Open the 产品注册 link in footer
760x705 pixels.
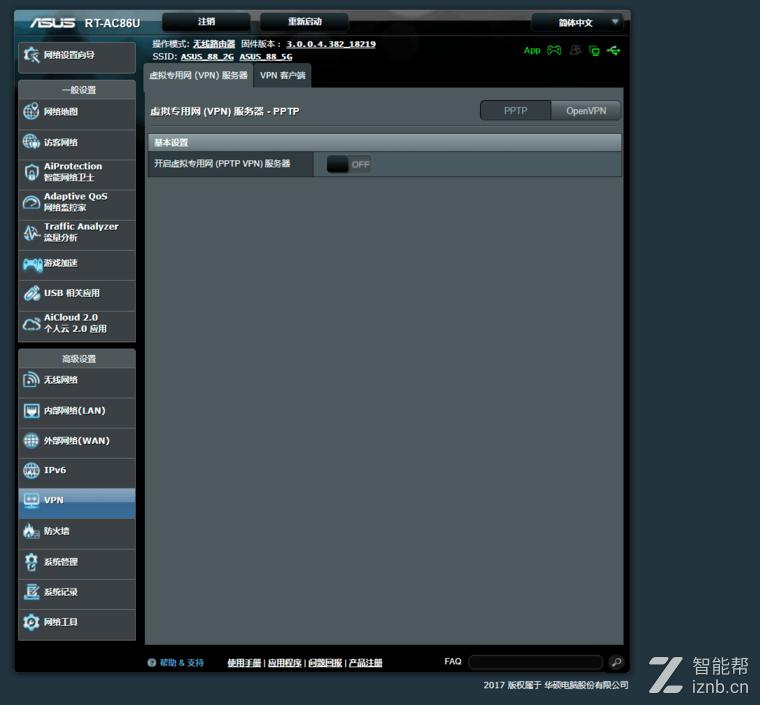point(365,663)
